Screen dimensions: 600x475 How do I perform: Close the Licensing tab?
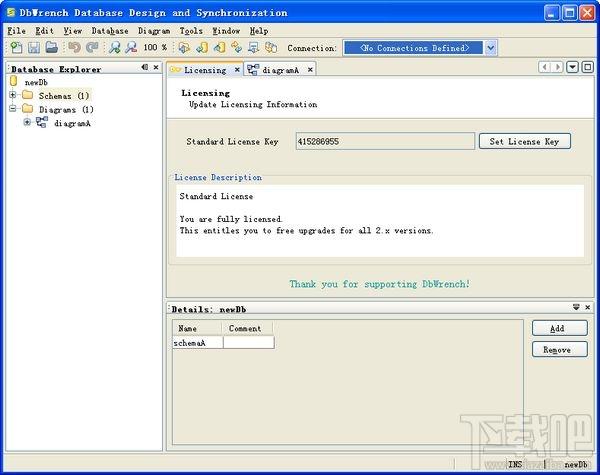click(x=237, y=70)
